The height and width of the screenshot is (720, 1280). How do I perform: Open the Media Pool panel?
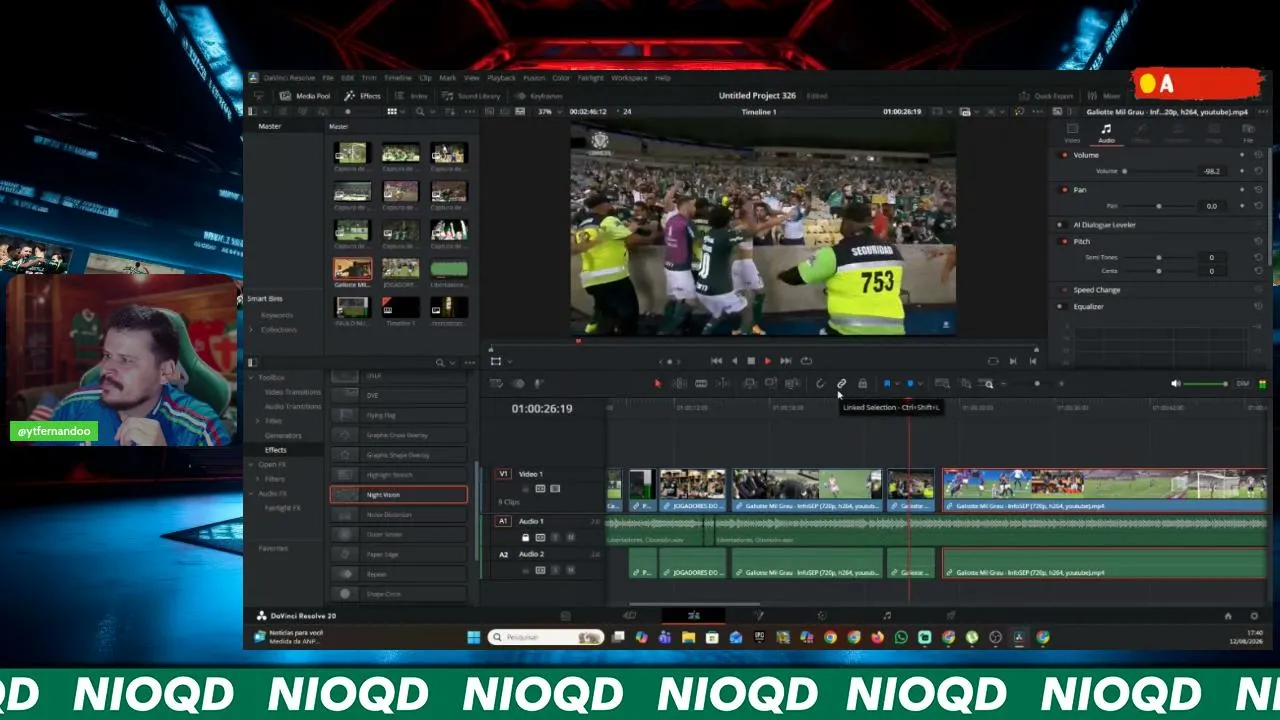pos(304,96)
